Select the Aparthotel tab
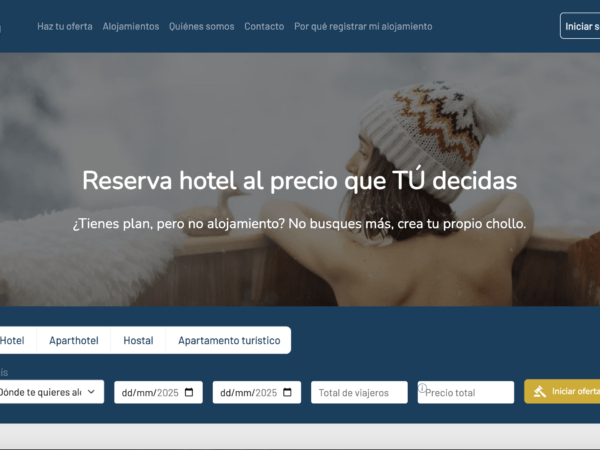 73,340
